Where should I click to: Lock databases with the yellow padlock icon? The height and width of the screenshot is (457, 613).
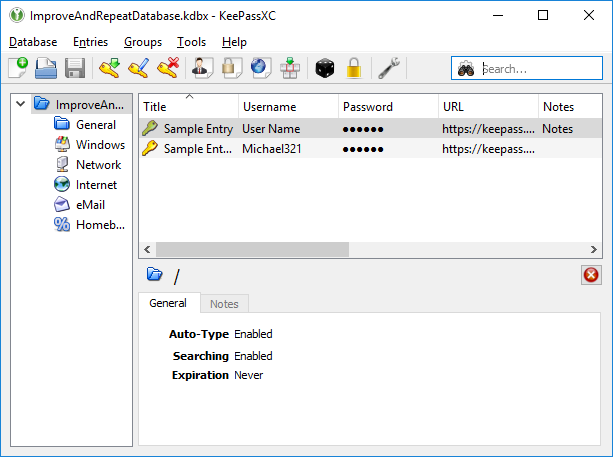354,68
